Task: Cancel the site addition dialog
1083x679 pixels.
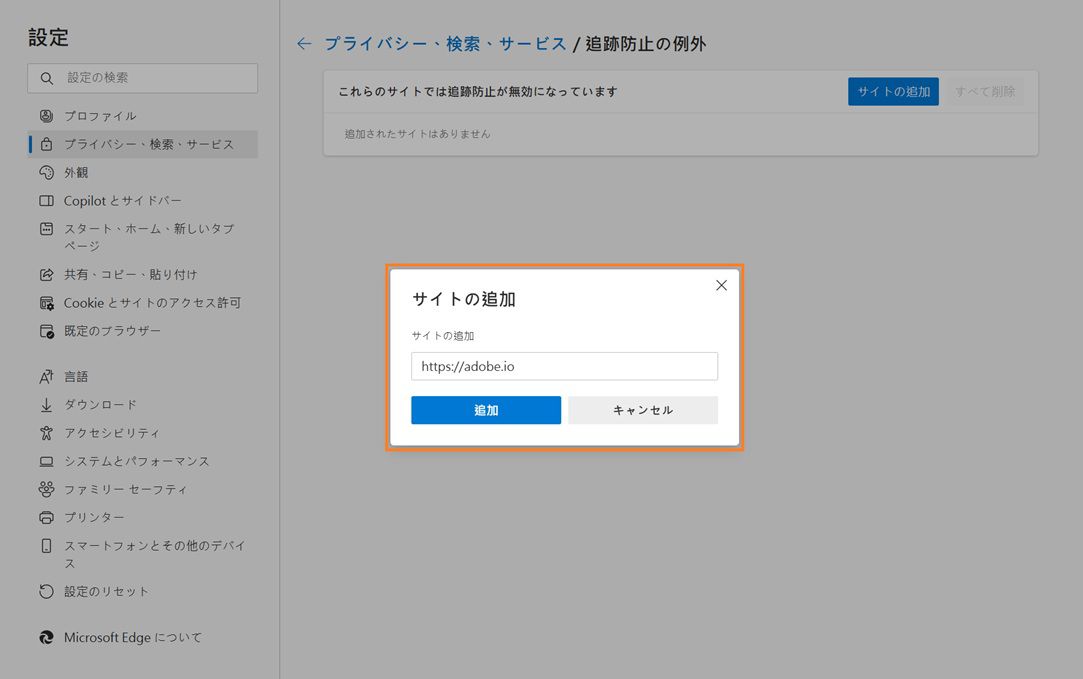Action: coord(643,410)
